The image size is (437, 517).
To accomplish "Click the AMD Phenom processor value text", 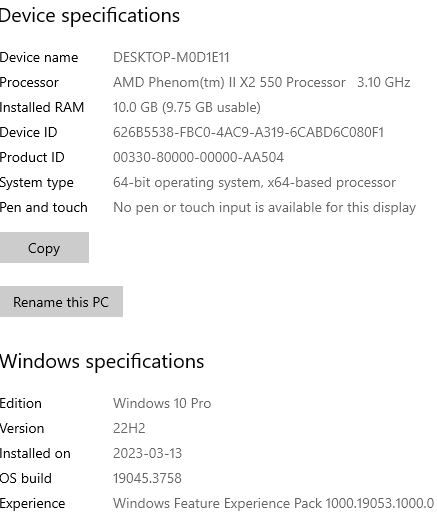I will pos(262,82).
